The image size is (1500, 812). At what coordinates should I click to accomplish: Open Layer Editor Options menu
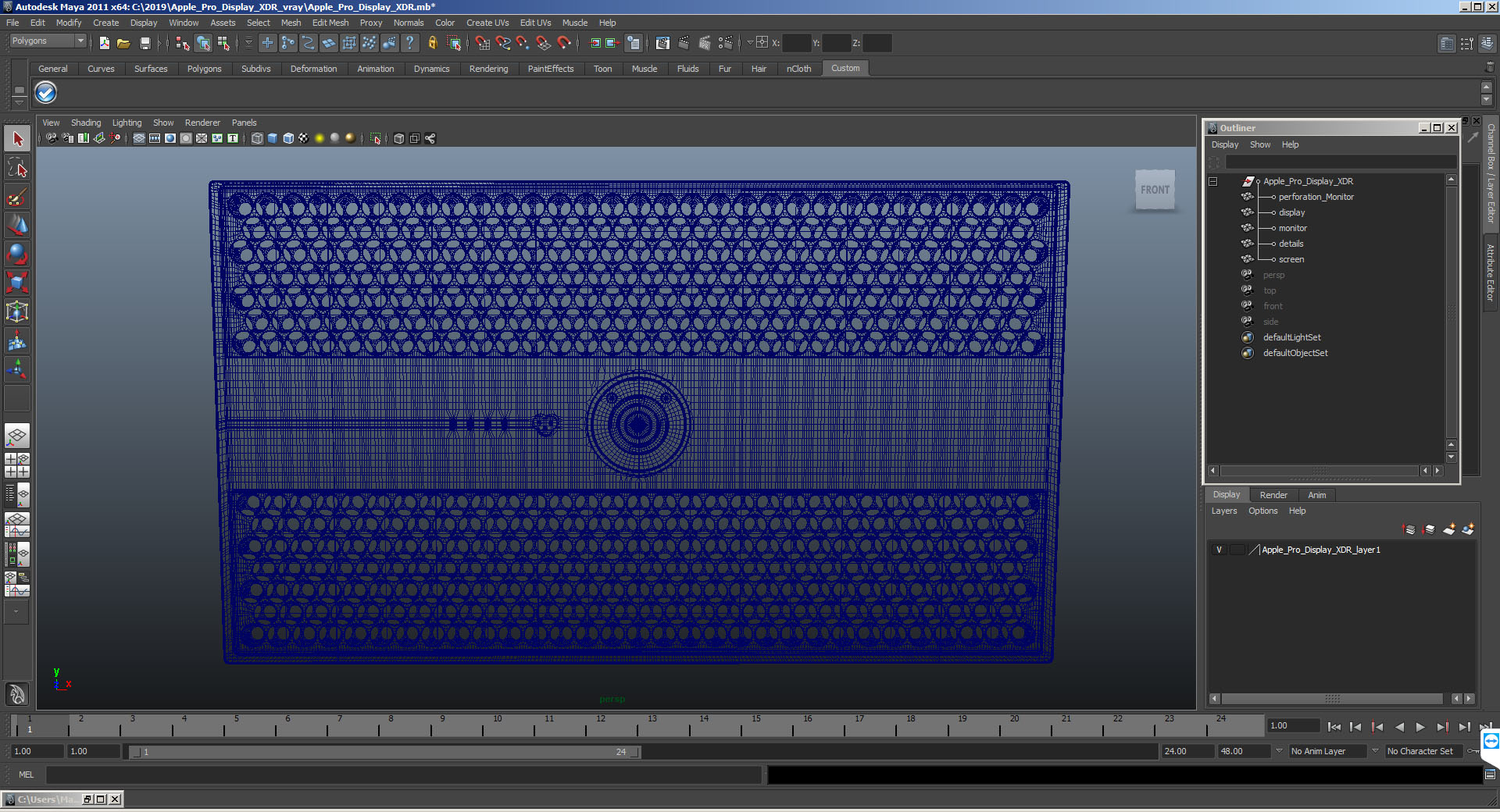pos(1262,511)
